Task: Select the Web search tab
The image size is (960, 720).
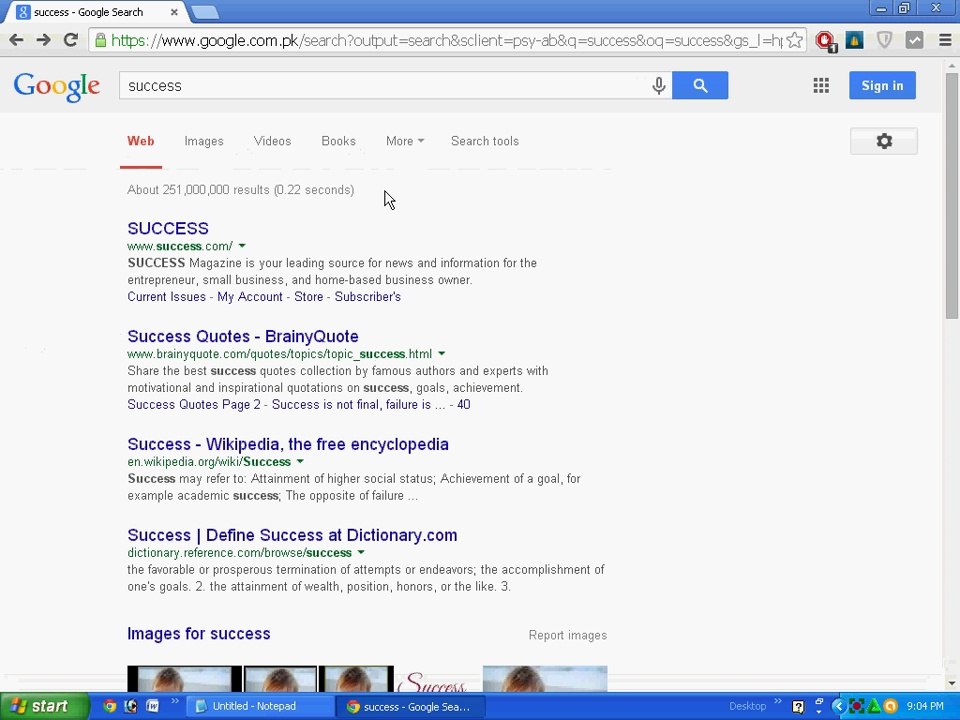Action: tap(140, 141)
